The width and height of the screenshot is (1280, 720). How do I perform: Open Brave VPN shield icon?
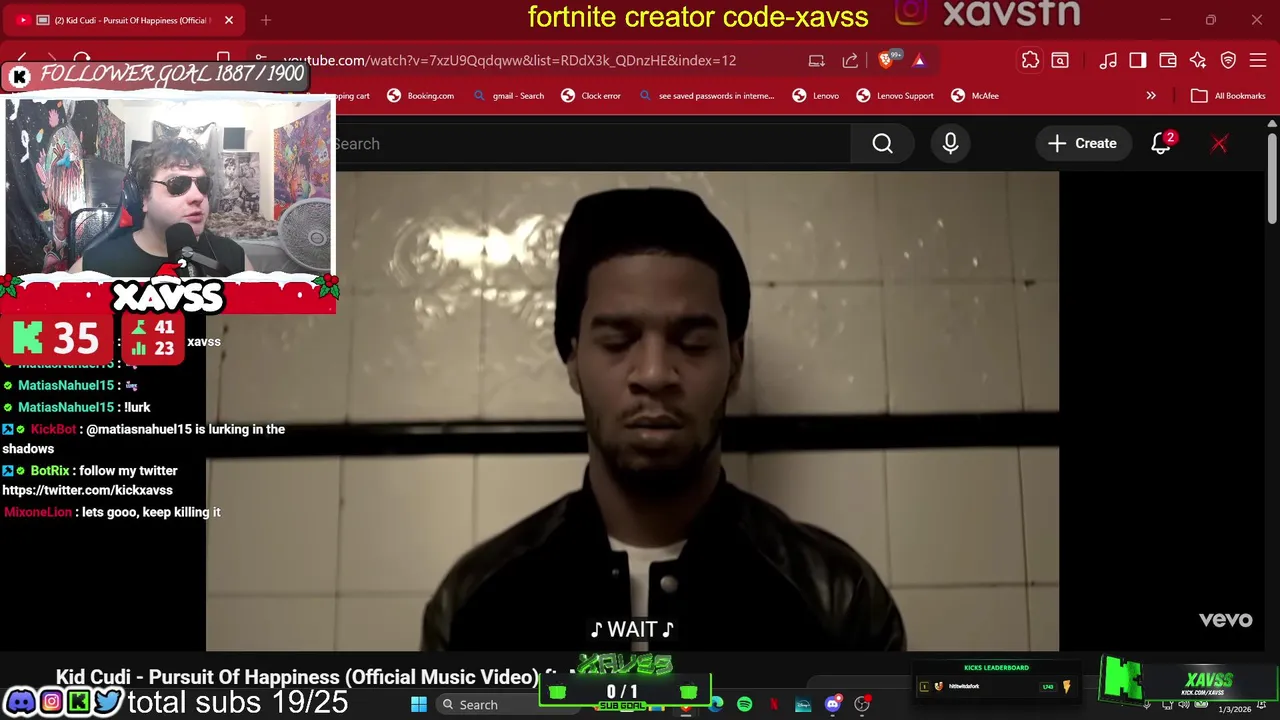point(1229,60)
